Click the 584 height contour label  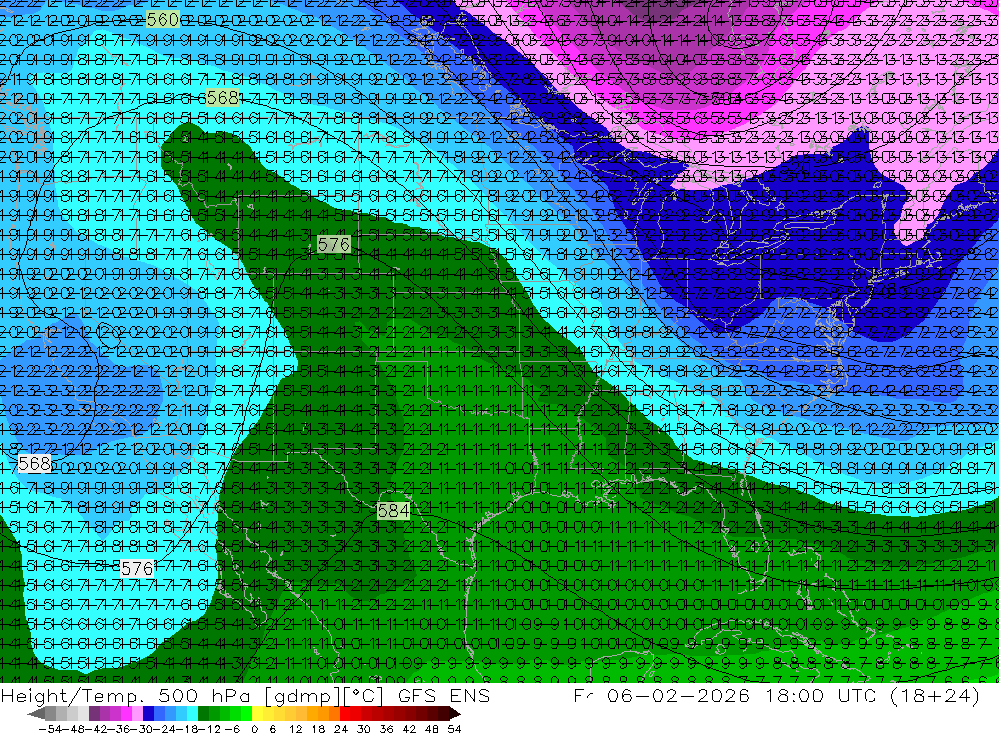pos(393,510)
